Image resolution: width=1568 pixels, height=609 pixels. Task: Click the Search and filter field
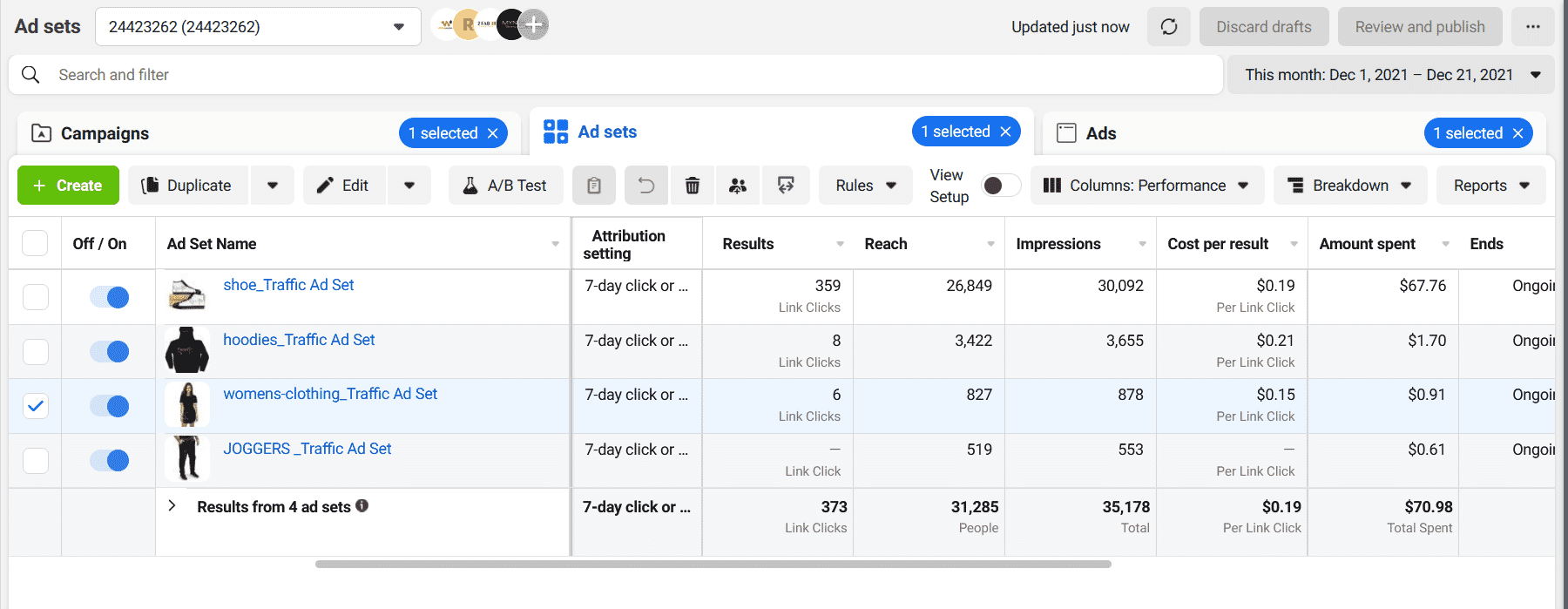click(x=610, y=75)
